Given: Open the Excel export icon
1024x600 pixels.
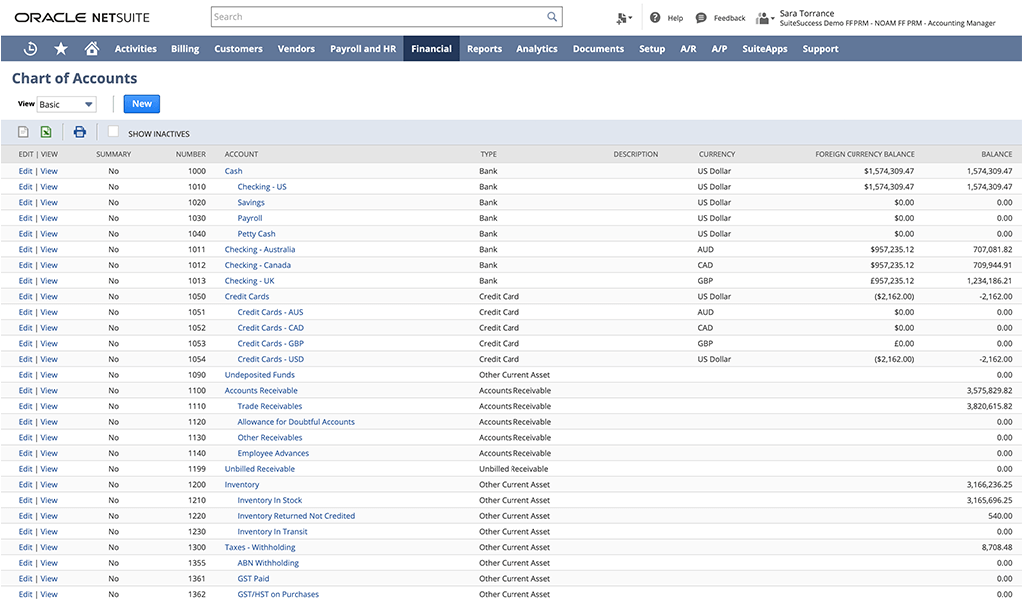Looking at the screenshot, I should pyautogui.click(x=44, y=131).
